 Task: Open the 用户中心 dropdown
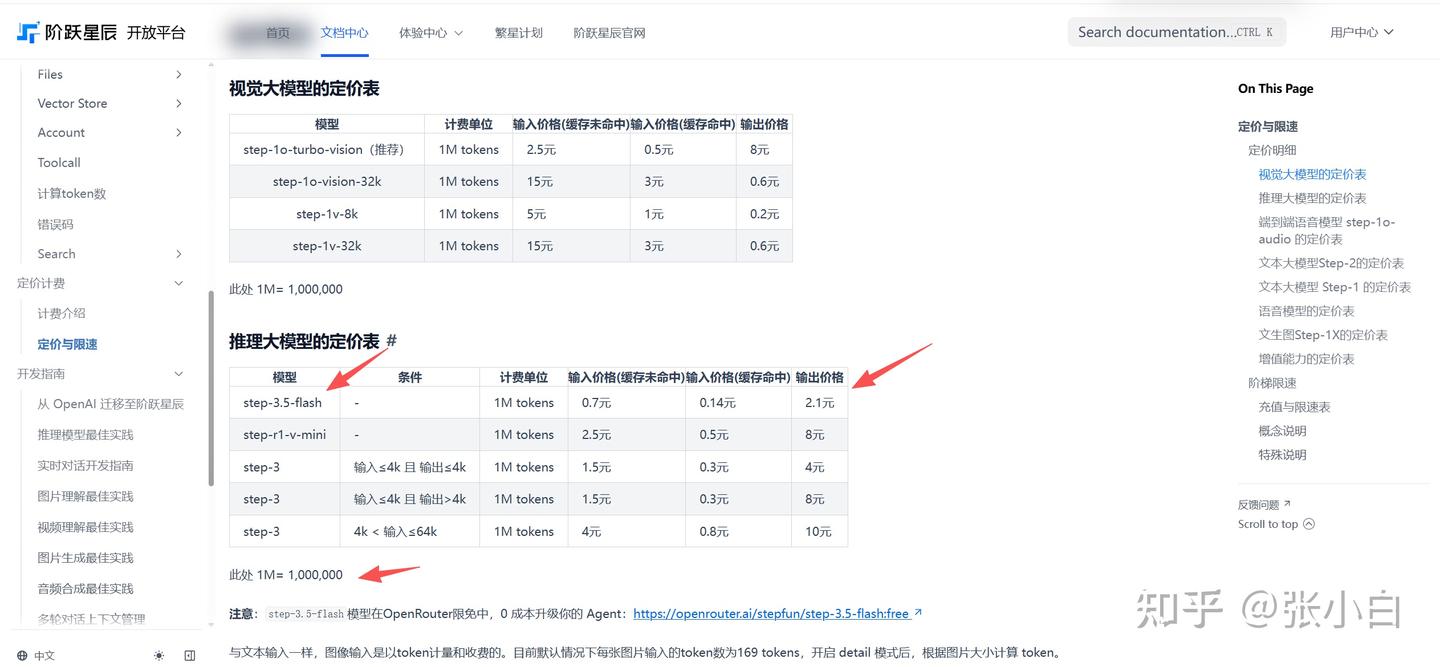click(x=1362, y=32)
